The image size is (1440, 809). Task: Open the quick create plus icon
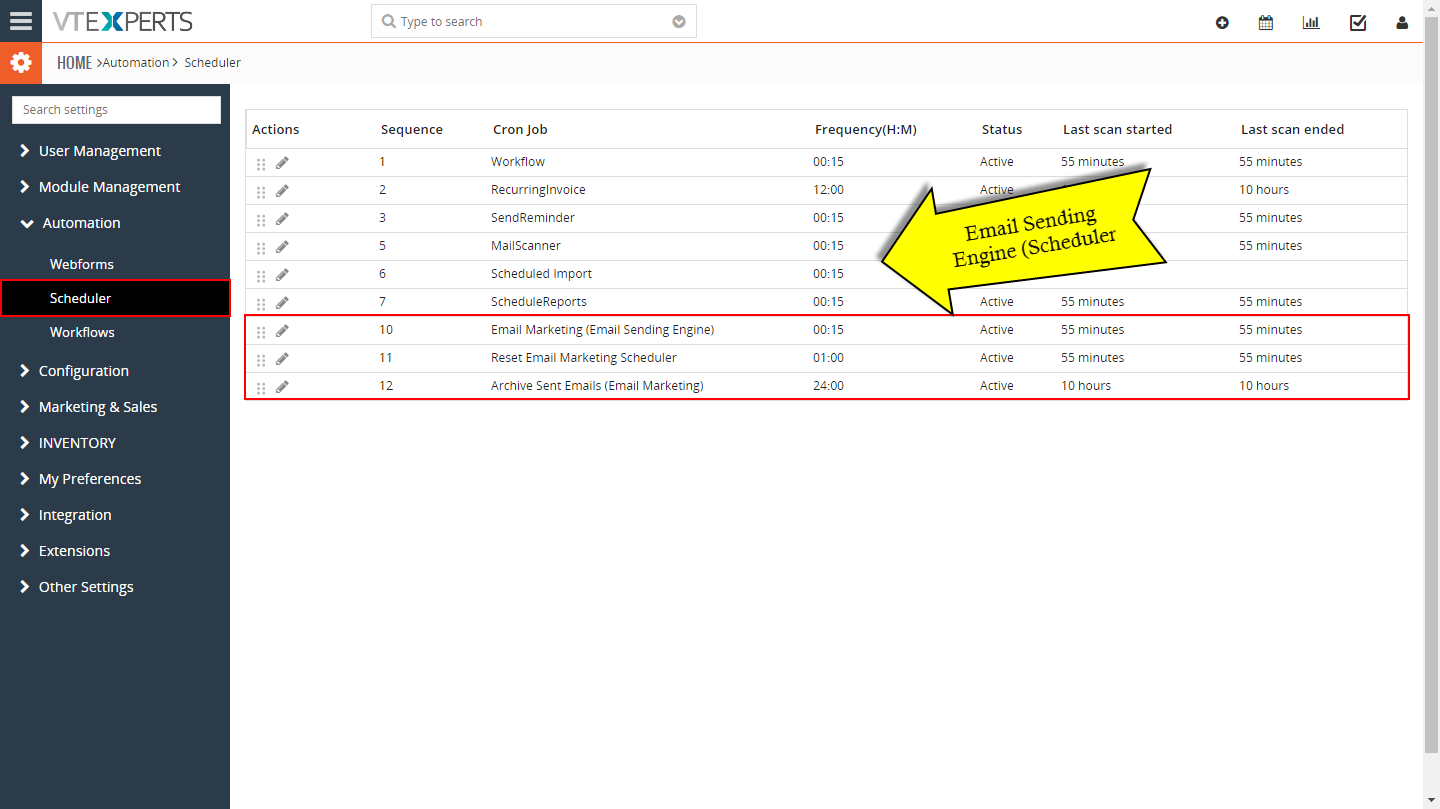[1222, 22]
